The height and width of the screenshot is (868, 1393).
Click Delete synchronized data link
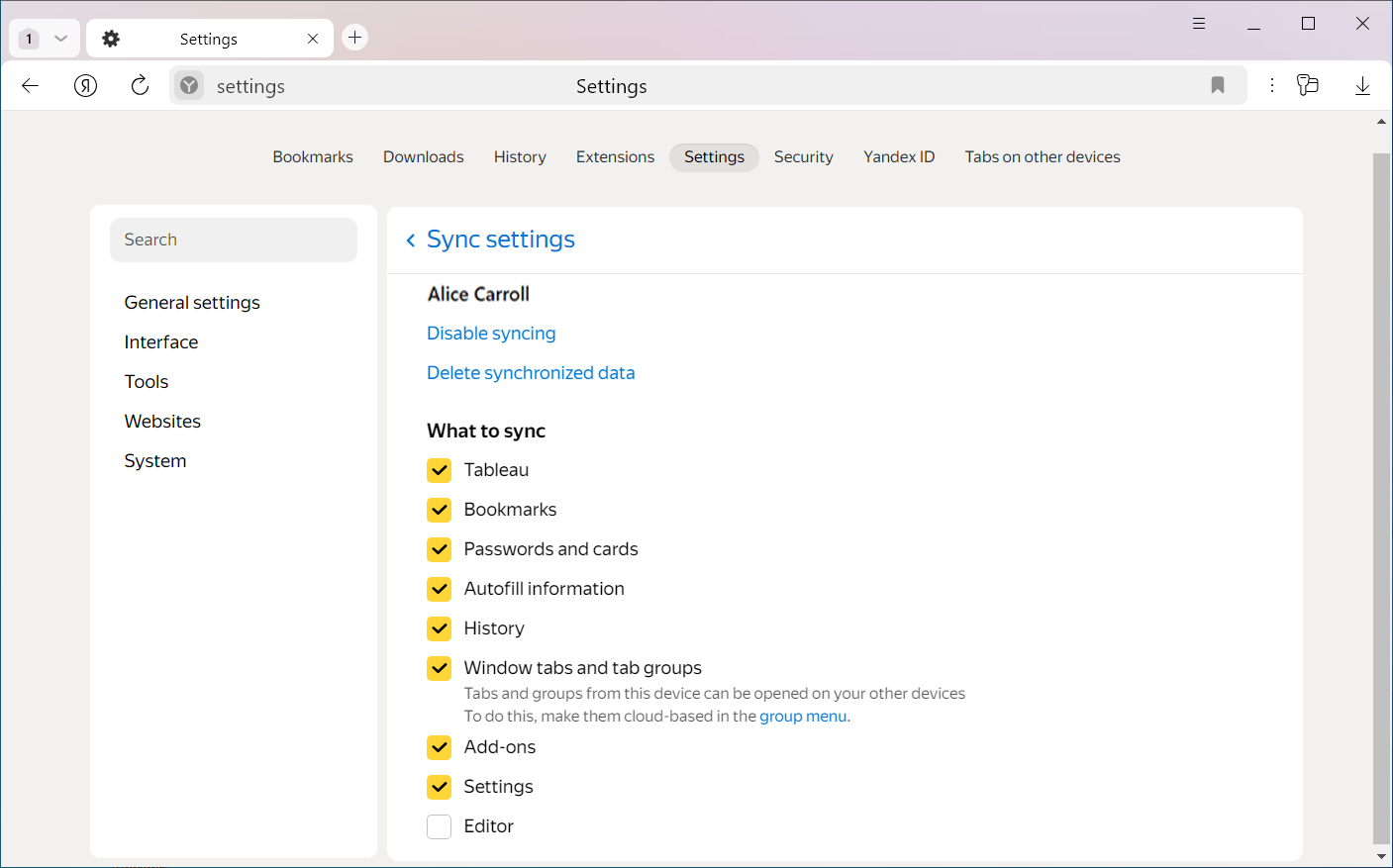point(531,373)
